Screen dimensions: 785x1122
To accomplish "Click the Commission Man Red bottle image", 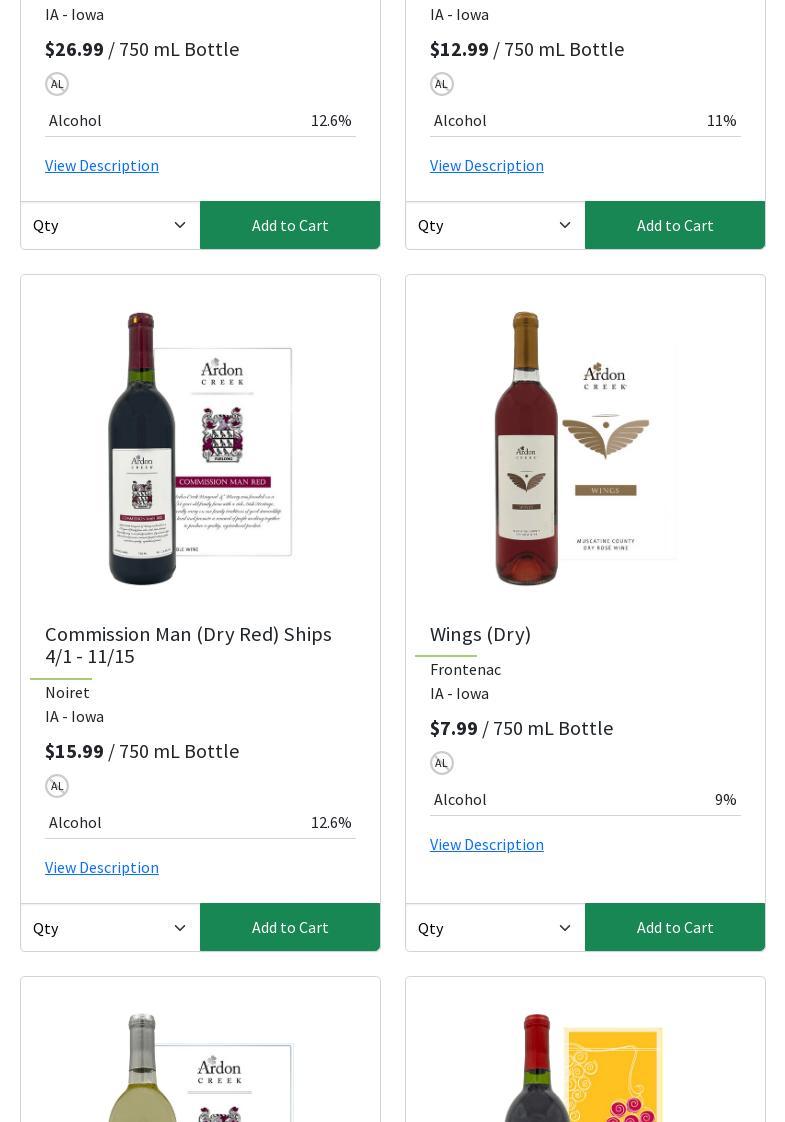I will (x=200, y=449).
